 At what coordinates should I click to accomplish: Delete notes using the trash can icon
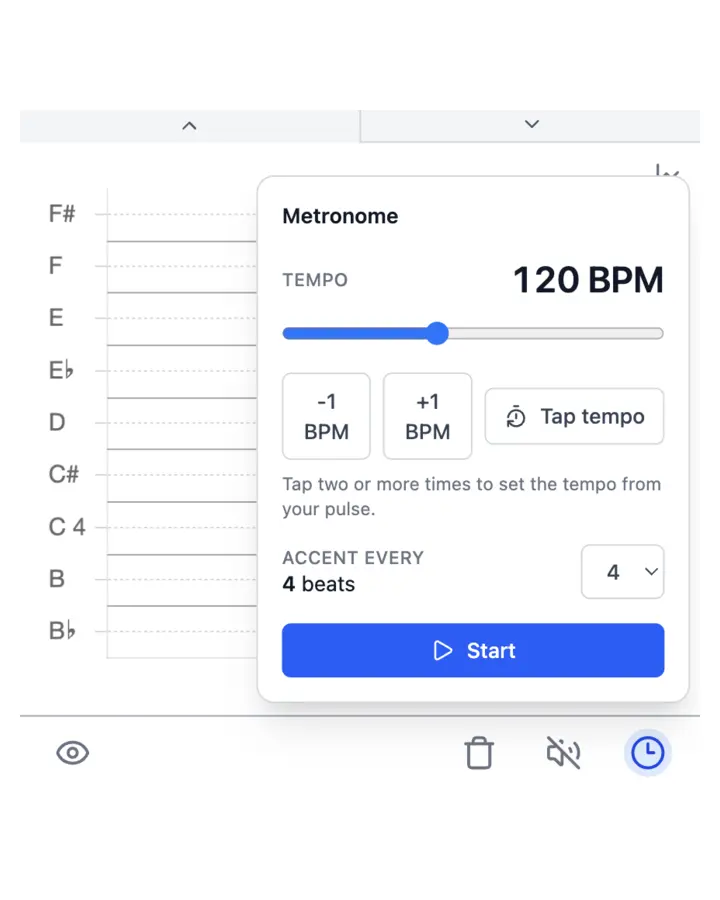pos(479,753)
